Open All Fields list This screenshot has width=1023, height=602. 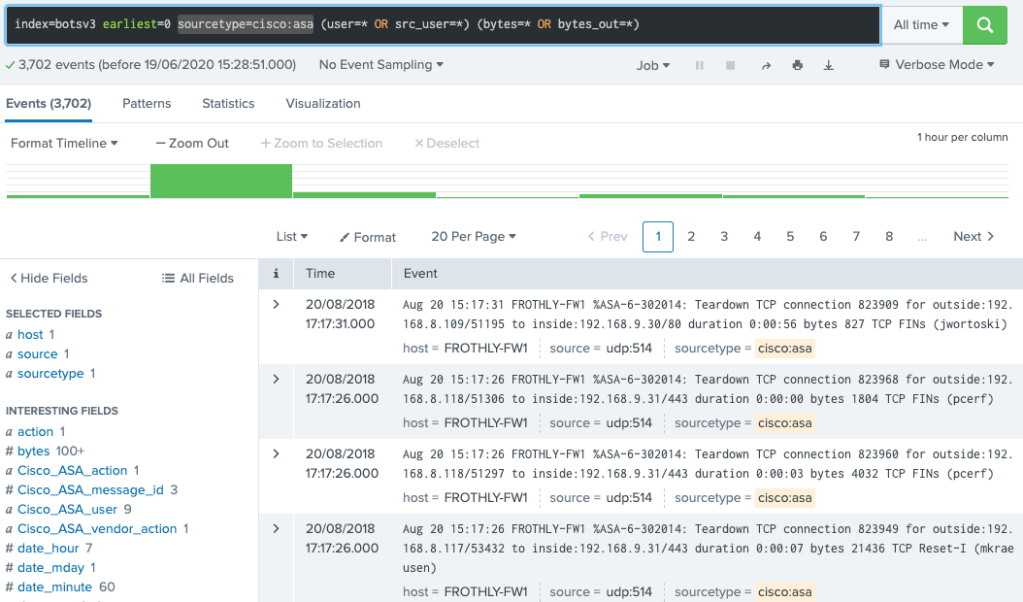click(198, 278)
